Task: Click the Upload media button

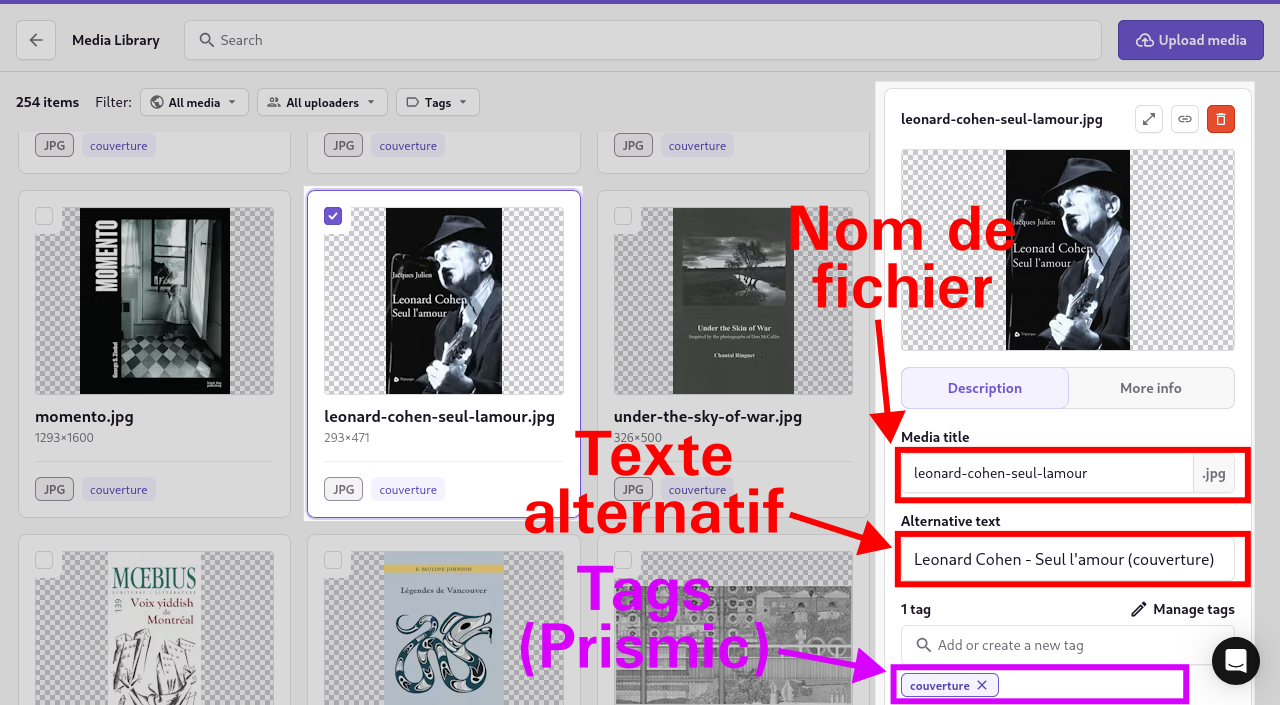Action: pos(1191,40)
